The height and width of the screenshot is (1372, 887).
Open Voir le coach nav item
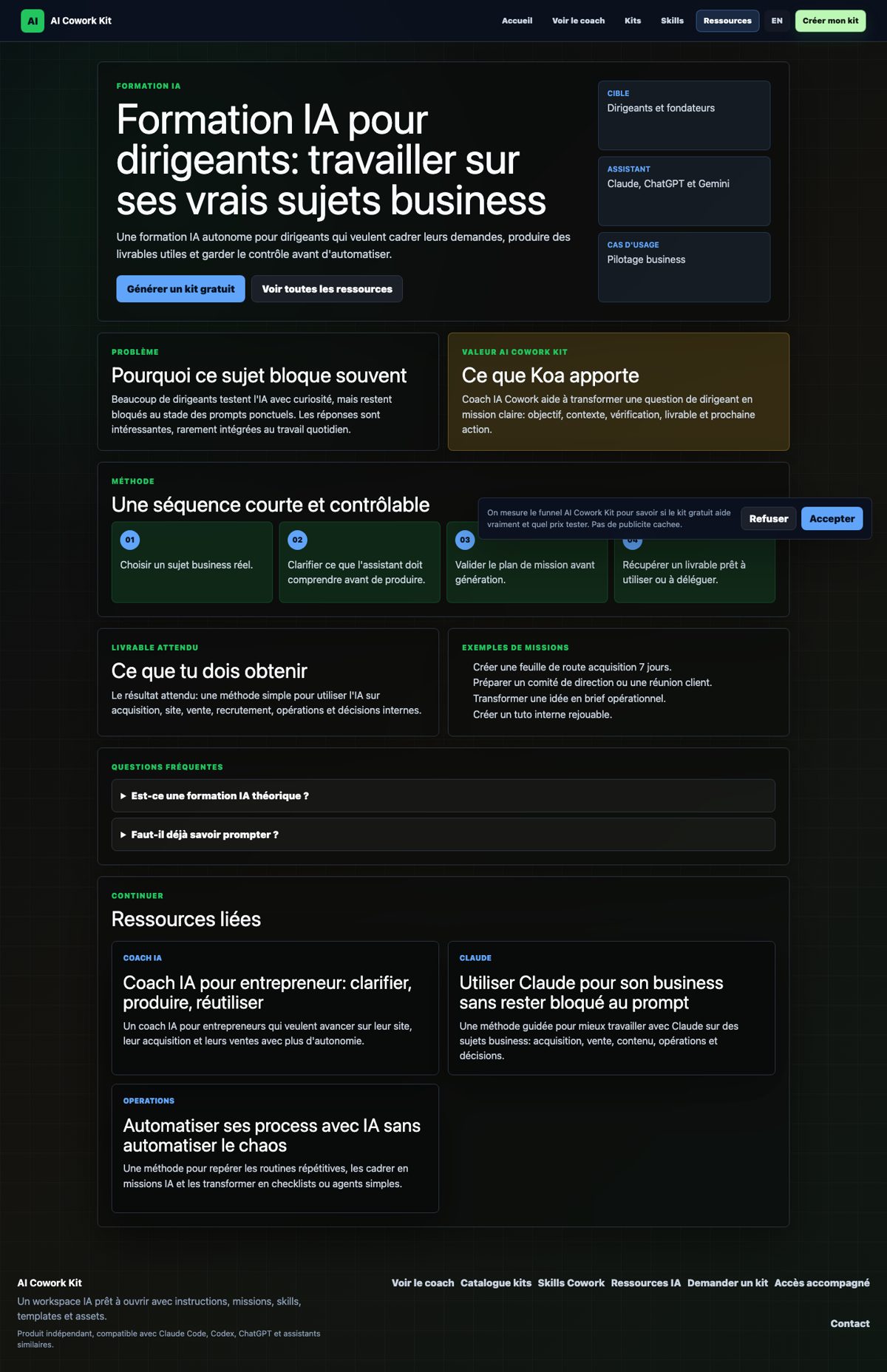[578, 21]
